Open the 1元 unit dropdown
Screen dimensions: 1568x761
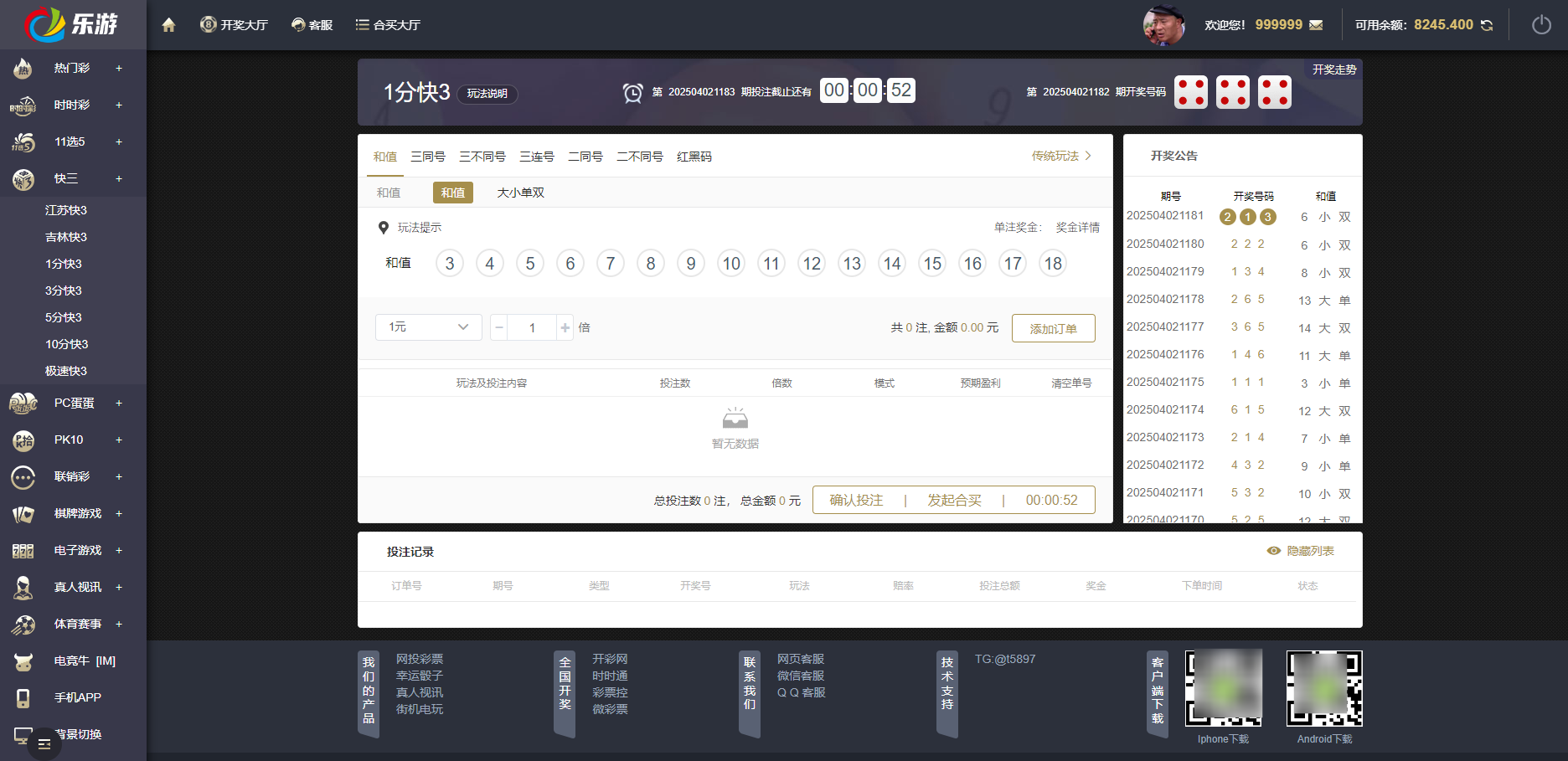428,327
